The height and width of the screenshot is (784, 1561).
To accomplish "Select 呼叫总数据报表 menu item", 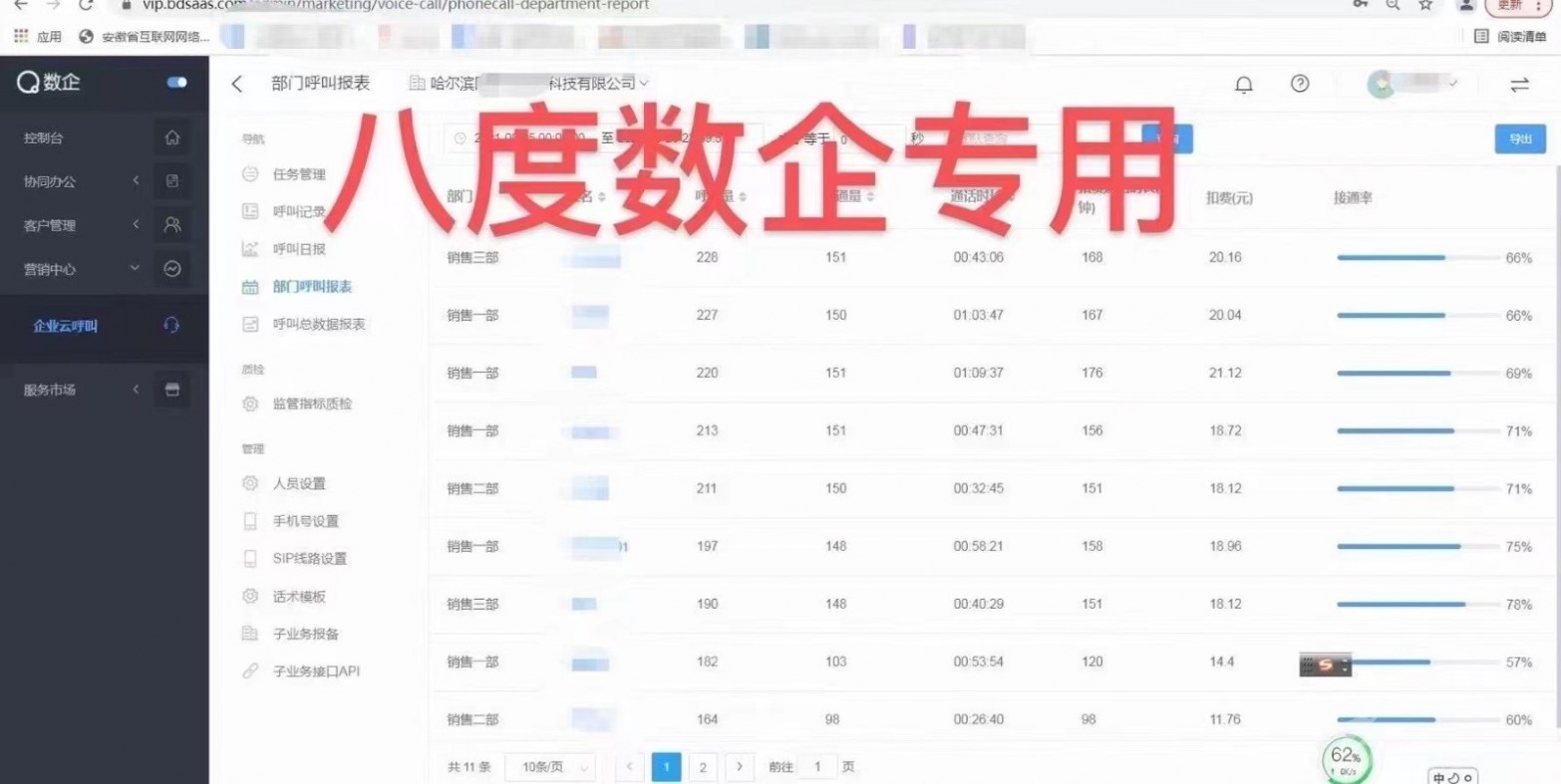I will [x=319, y=324].
